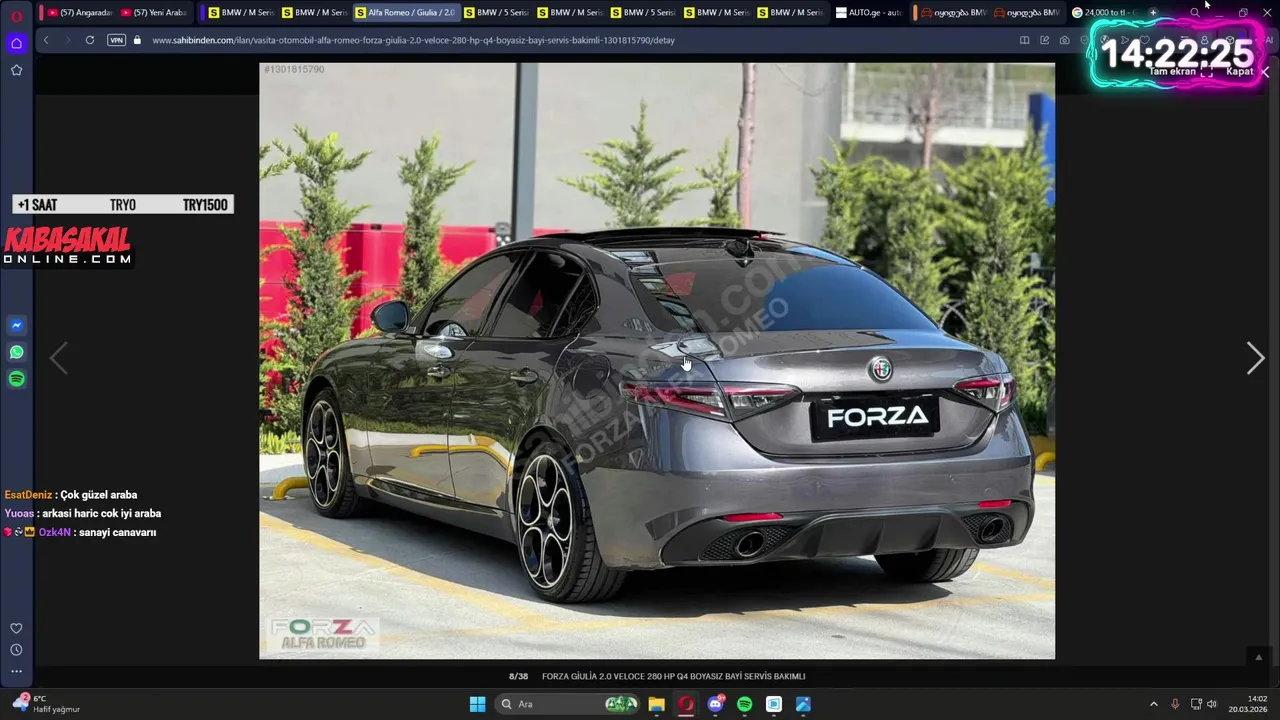Select the Alfa Romeo / Giulia tab

pyautogui.click(x=406, y=13)
